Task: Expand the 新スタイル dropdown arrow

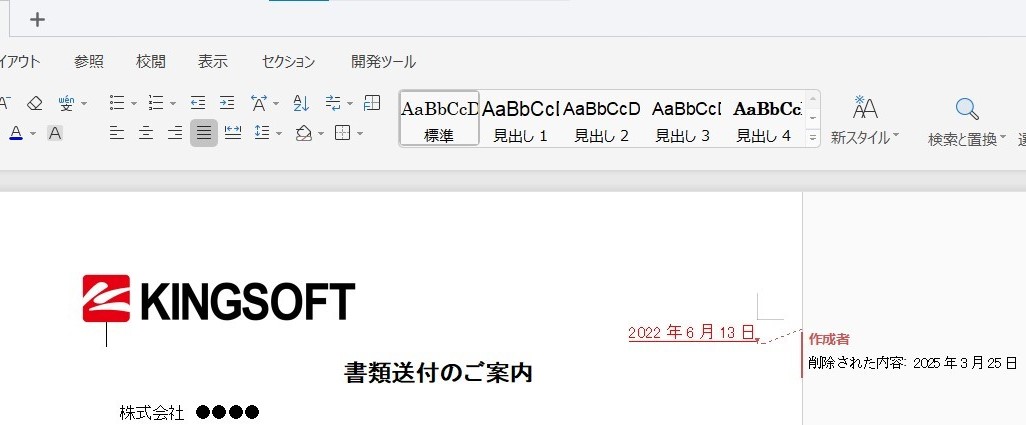Action: pyautogui.click(x=896, y=136)
